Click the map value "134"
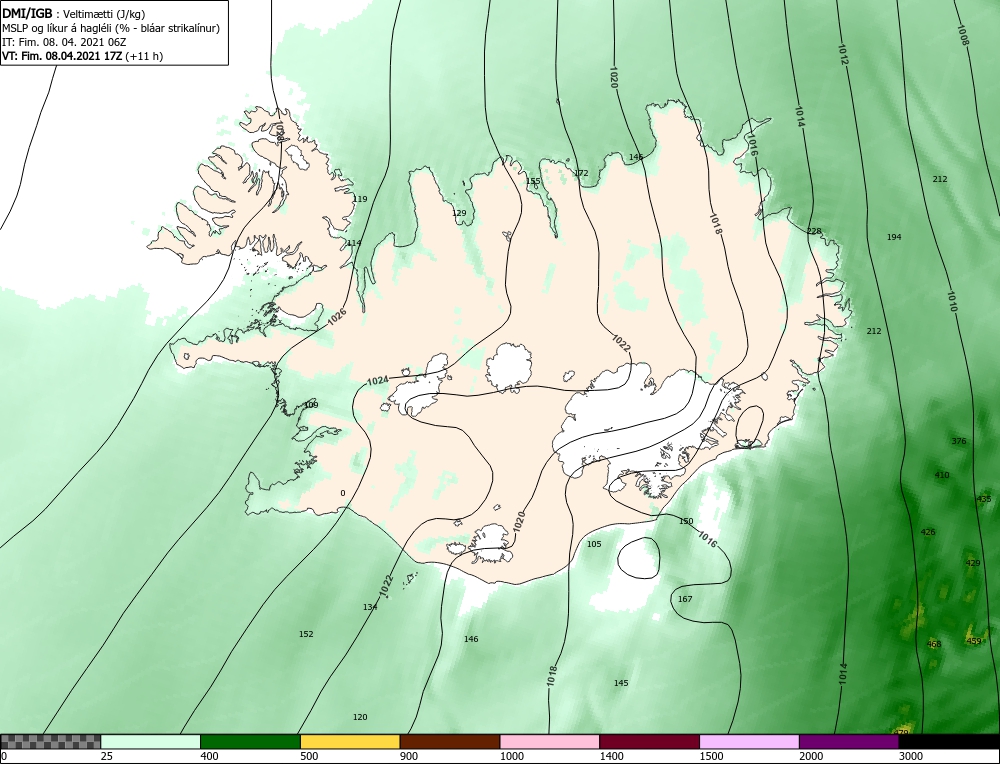The image size is (1000, 764). point(371,607)
